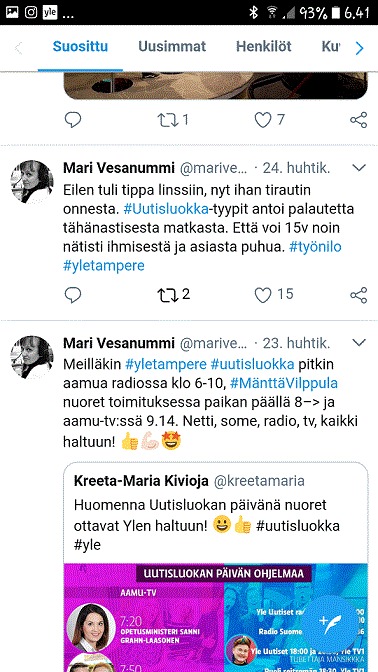Open Mari Vesanummi's avatar on 24. huhtik. tweet
378x672 pixels.
coord(32,182)
